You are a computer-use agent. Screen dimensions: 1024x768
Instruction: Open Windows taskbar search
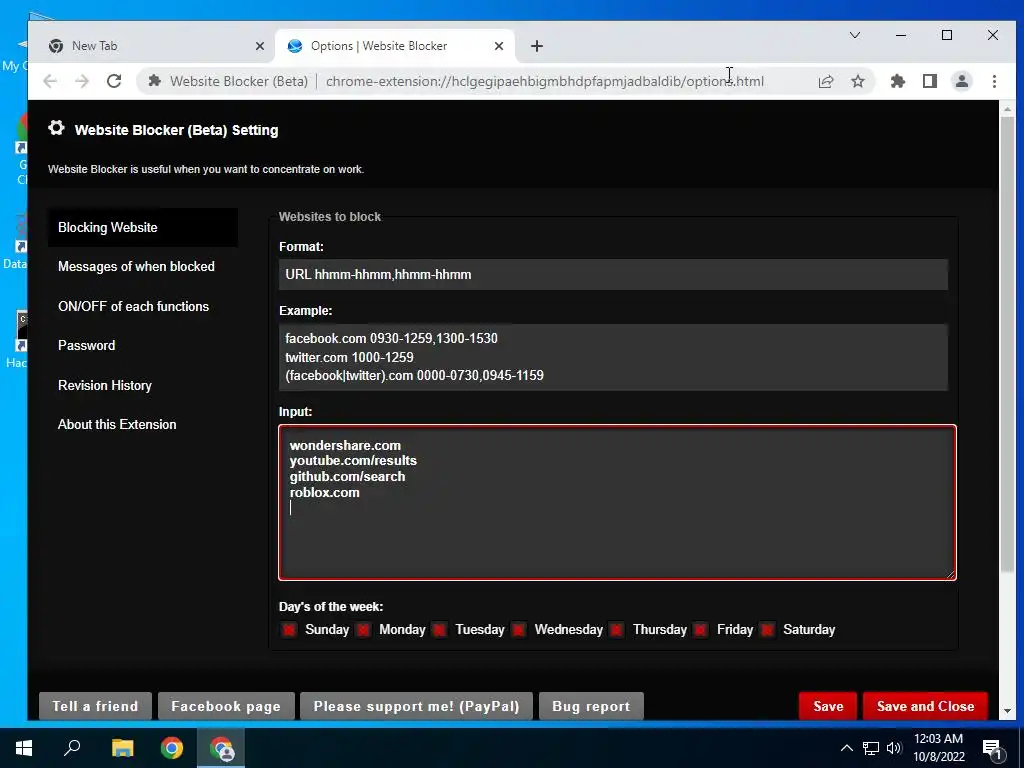click(72, 748)
